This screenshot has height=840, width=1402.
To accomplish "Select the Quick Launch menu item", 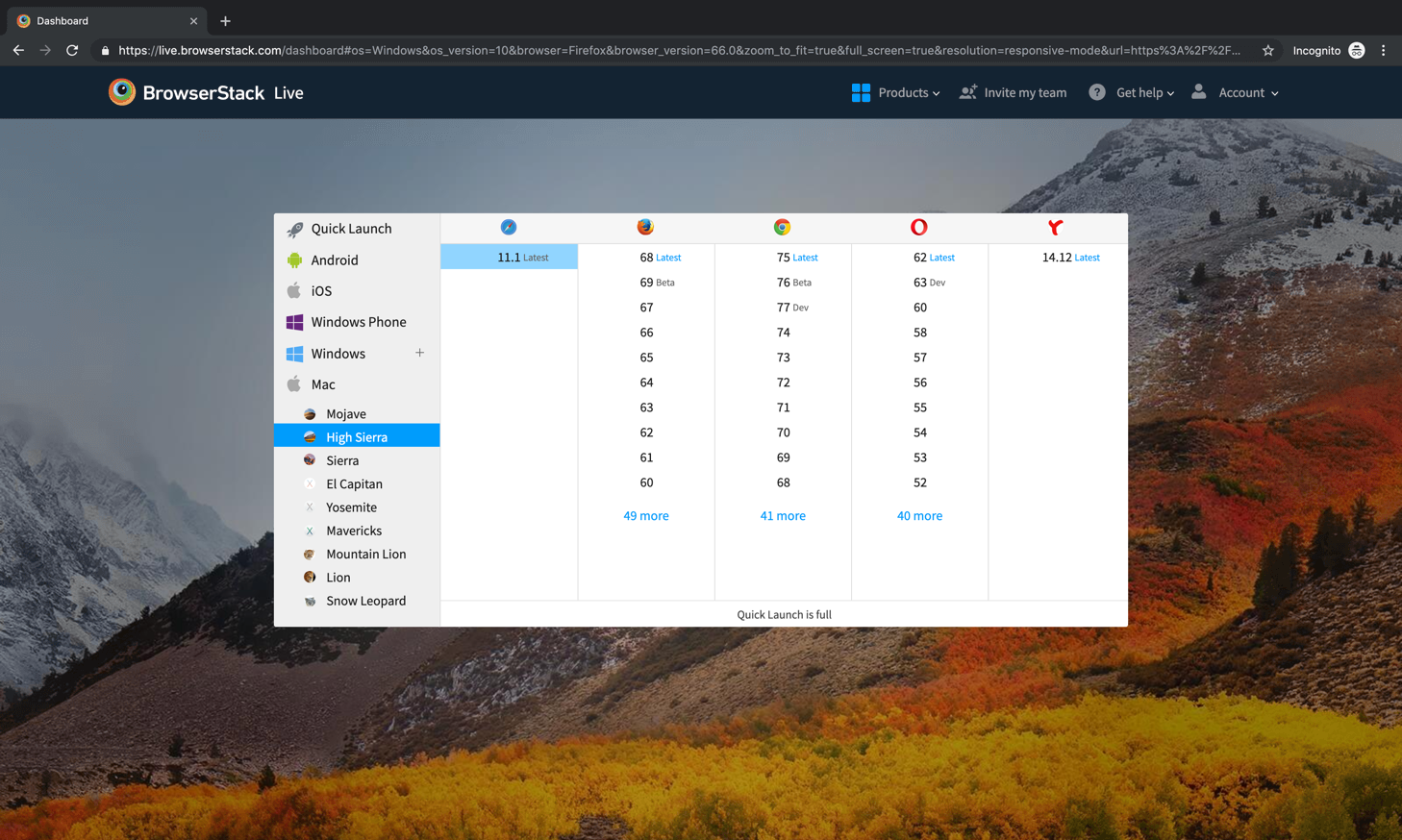I will pos(357,229).
